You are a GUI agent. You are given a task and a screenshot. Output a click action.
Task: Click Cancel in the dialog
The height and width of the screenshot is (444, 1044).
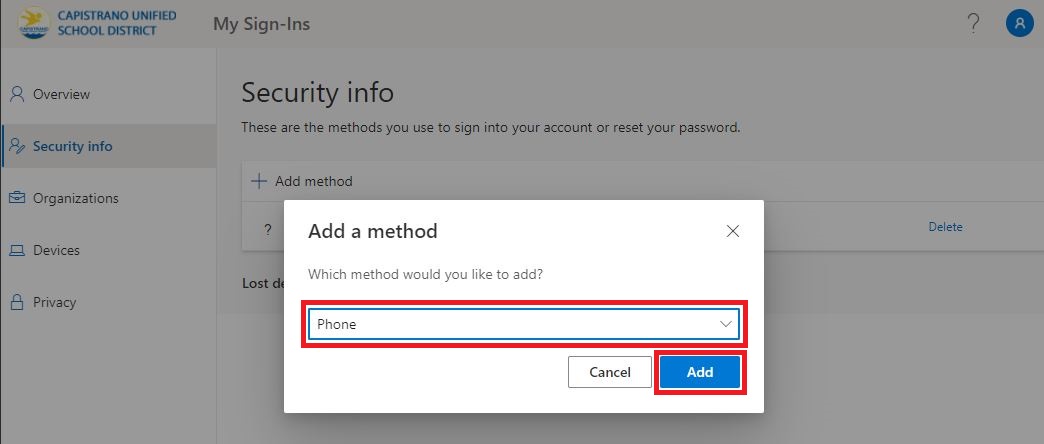click(x=610, y=372)
